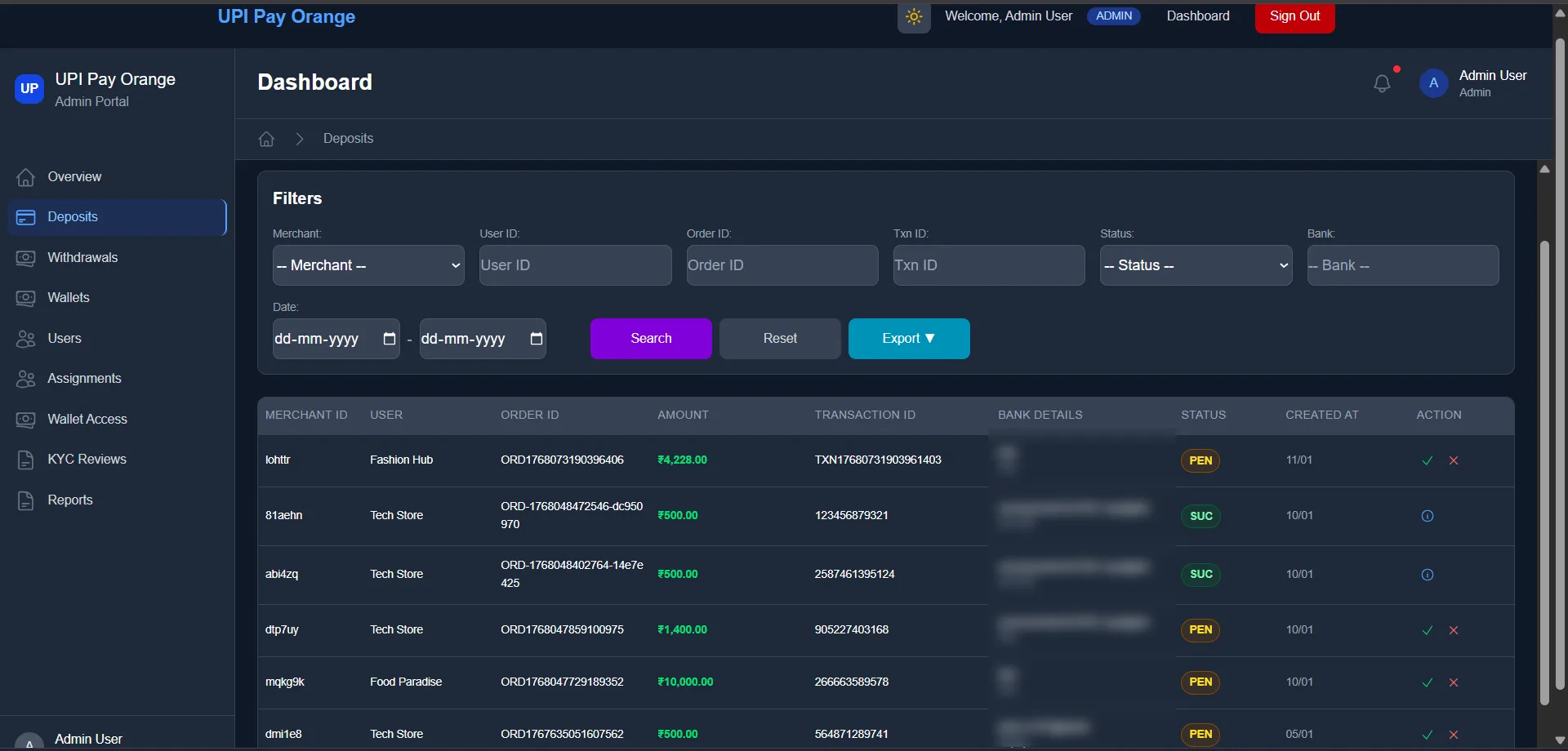The width and height of the screenshot is (1568, 751).
Task: Click the Deposits breadcrumb
Action: coord(348,139)
